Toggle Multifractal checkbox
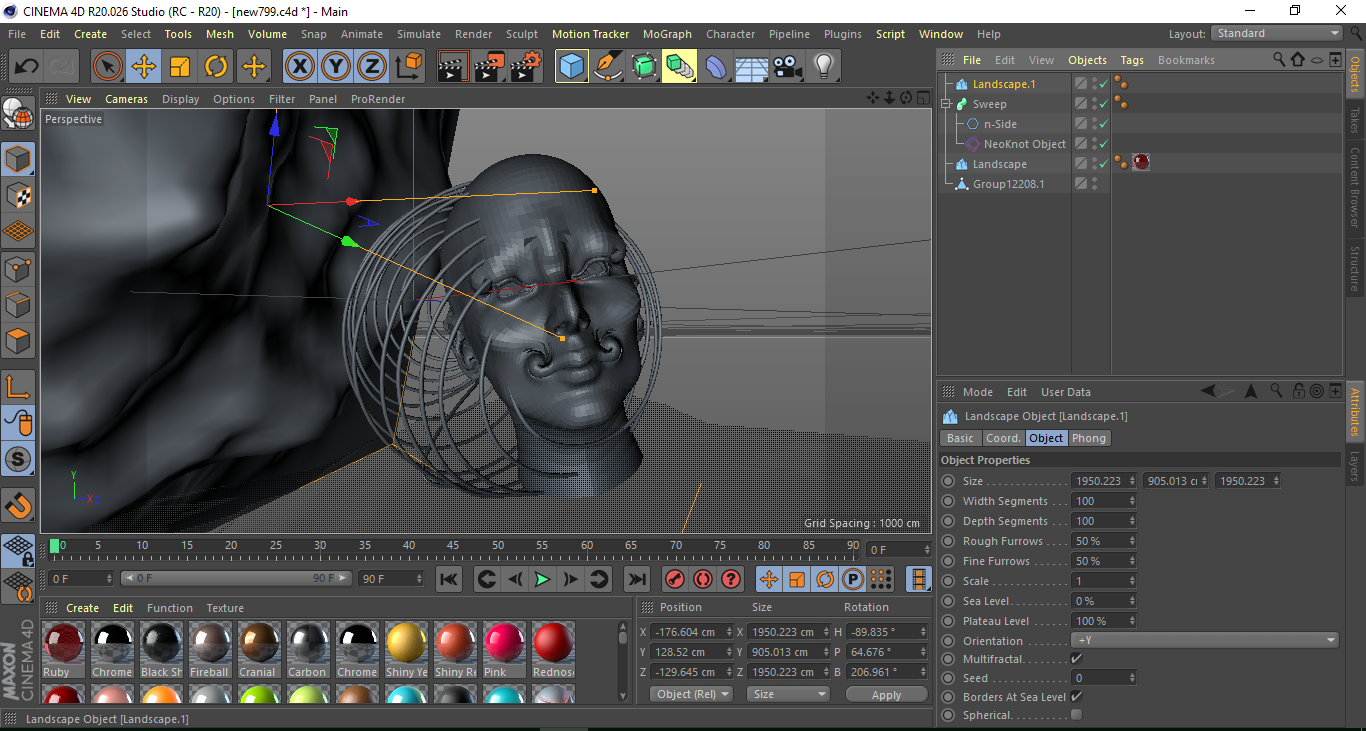Viewport: 1366px width, 731px height. coord(1076,659)
